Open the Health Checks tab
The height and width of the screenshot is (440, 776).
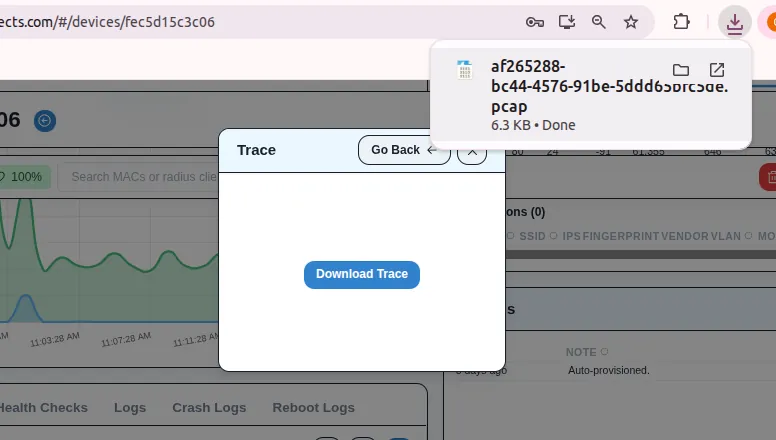pyautogui.click(x=43, y=408)
